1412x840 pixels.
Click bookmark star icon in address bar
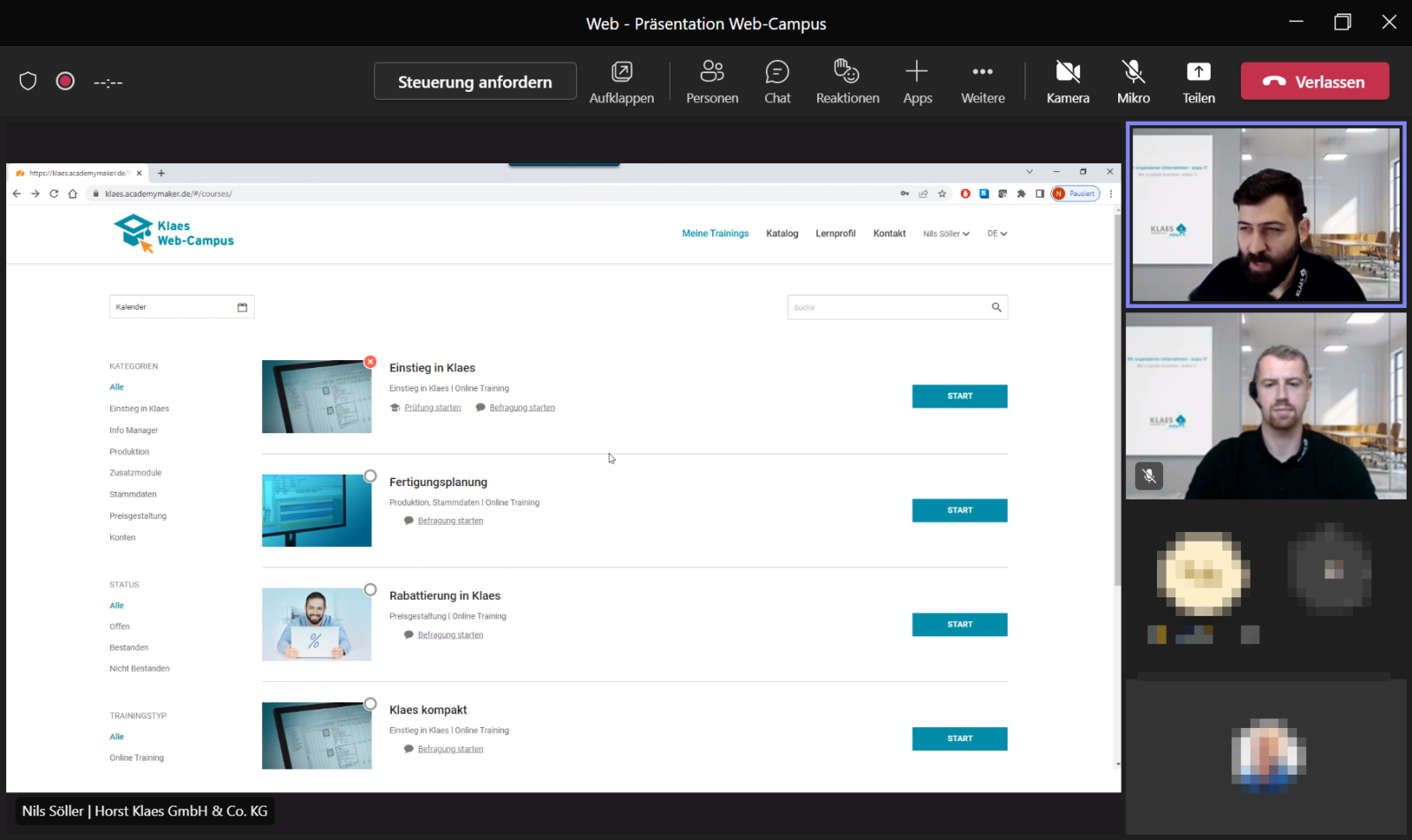click(943, 194)
